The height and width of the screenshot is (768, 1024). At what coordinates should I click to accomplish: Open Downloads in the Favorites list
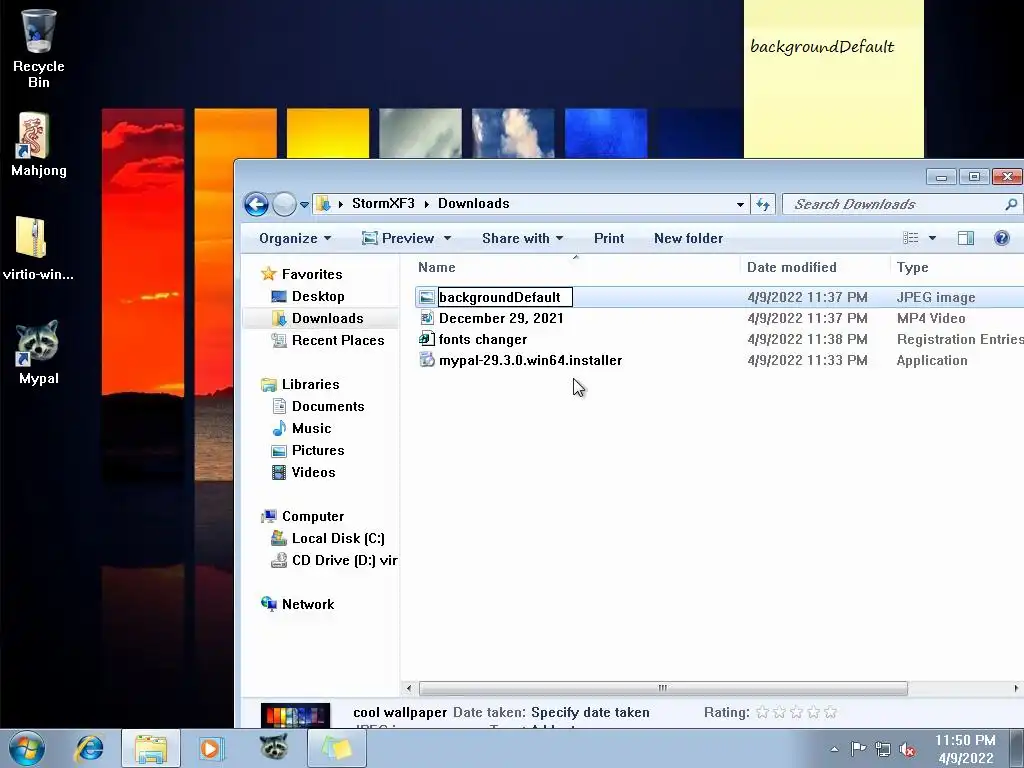tap(327, 319)
